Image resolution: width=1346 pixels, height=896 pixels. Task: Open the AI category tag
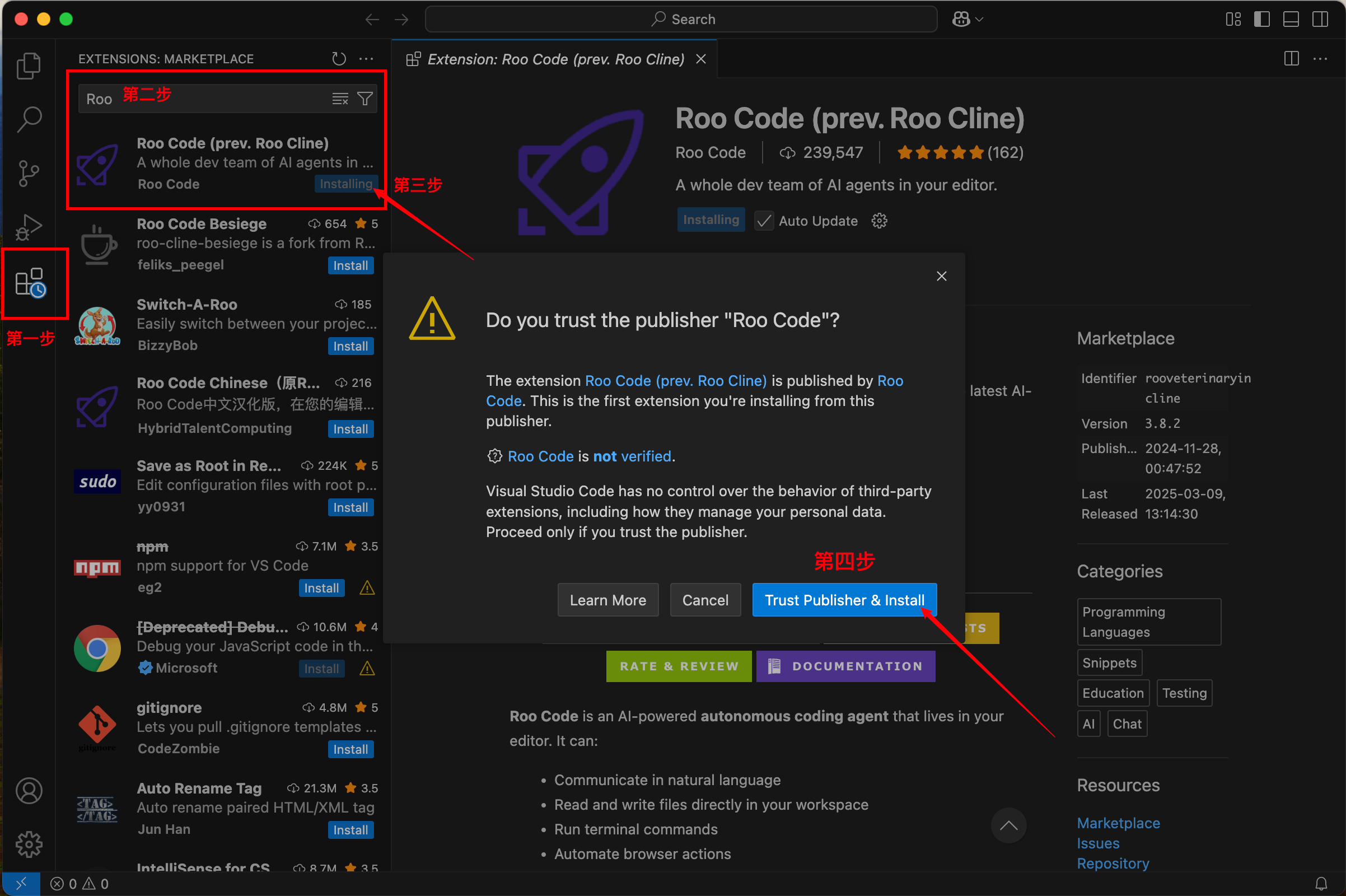point(1088,724)
